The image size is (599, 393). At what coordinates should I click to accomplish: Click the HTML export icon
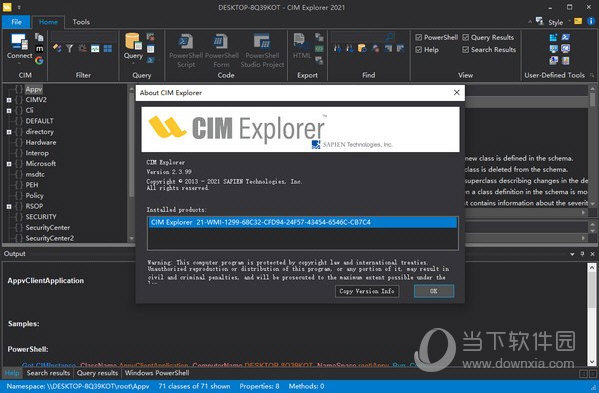coord(300,41)
